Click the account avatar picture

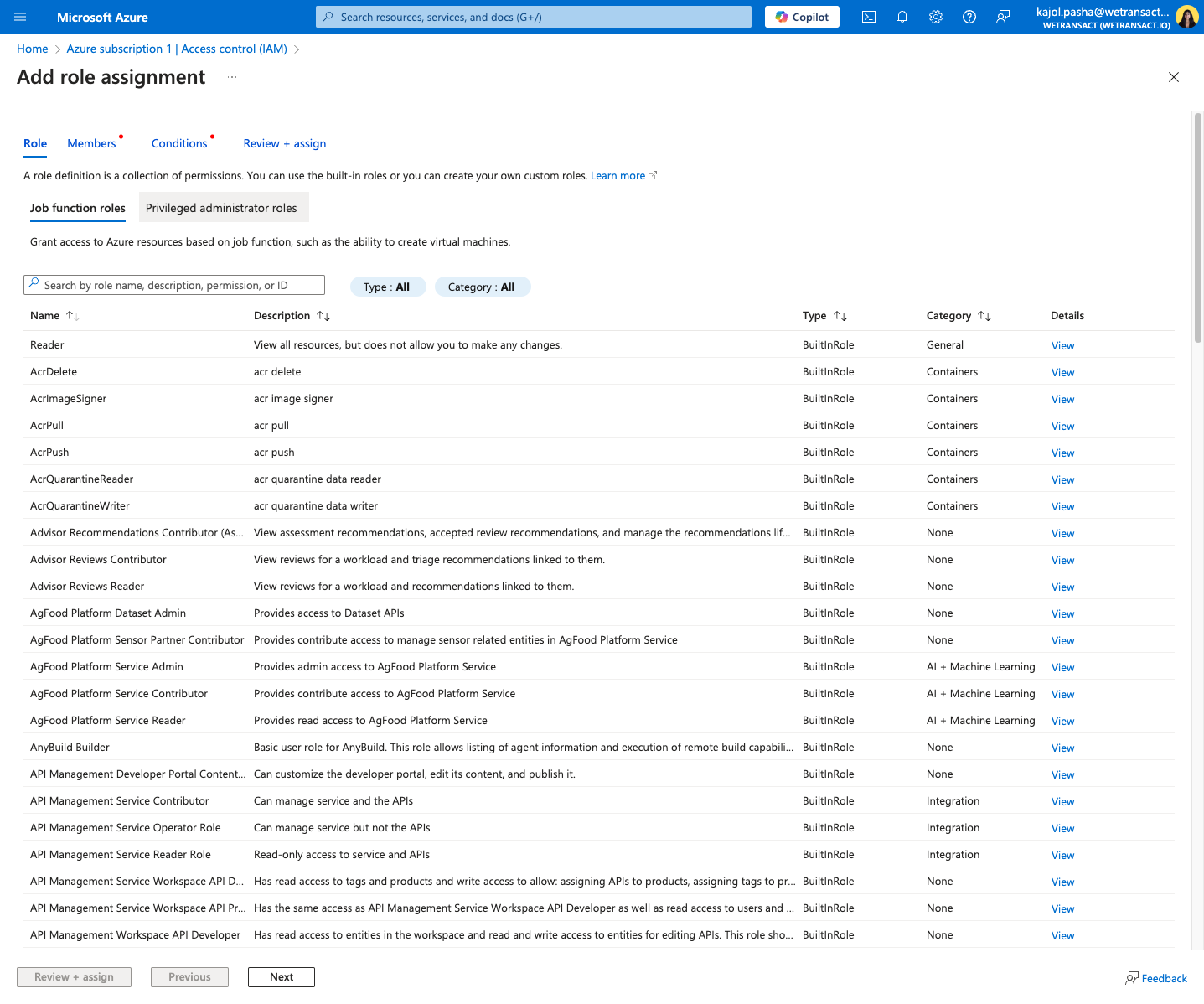[x=1186, y=17]
